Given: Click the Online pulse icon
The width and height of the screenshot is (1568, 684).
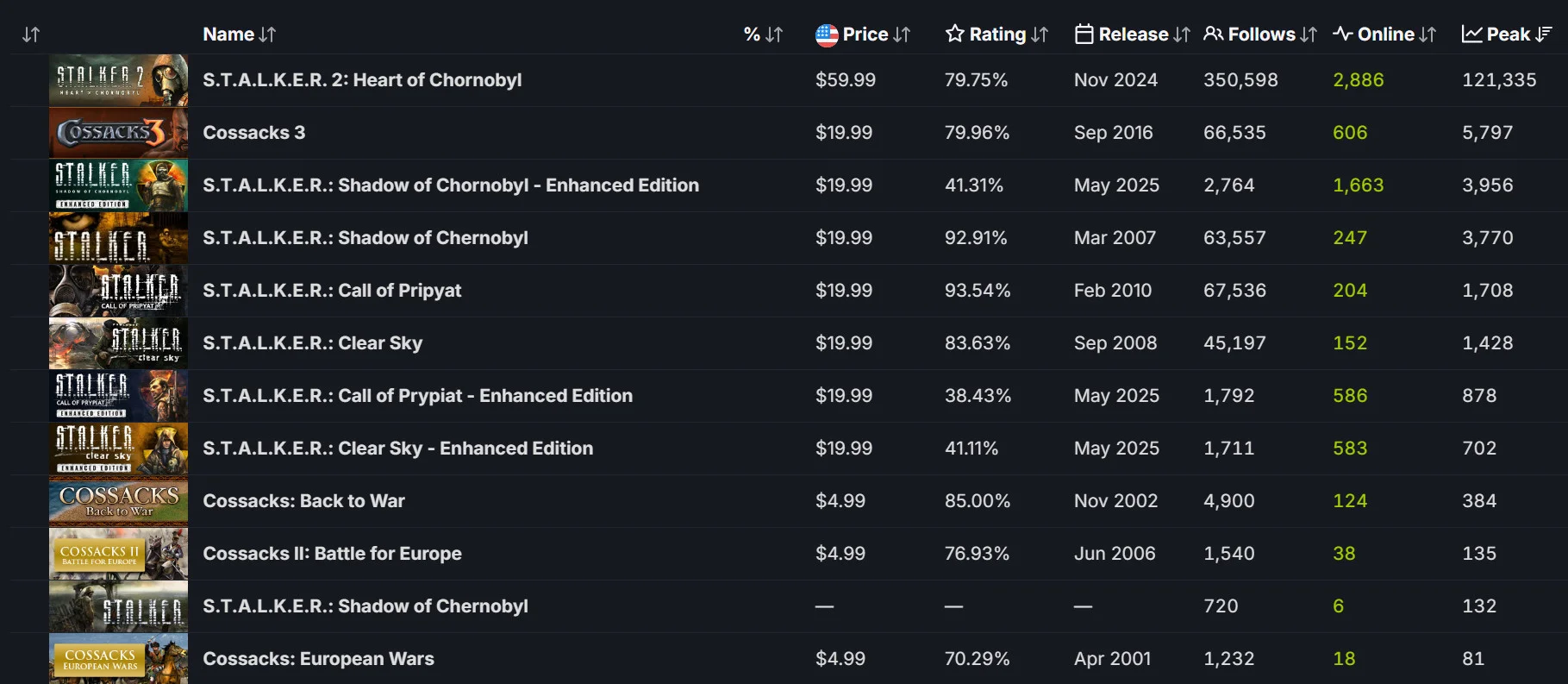Looking at the screenshot, I should (1342, 35).
